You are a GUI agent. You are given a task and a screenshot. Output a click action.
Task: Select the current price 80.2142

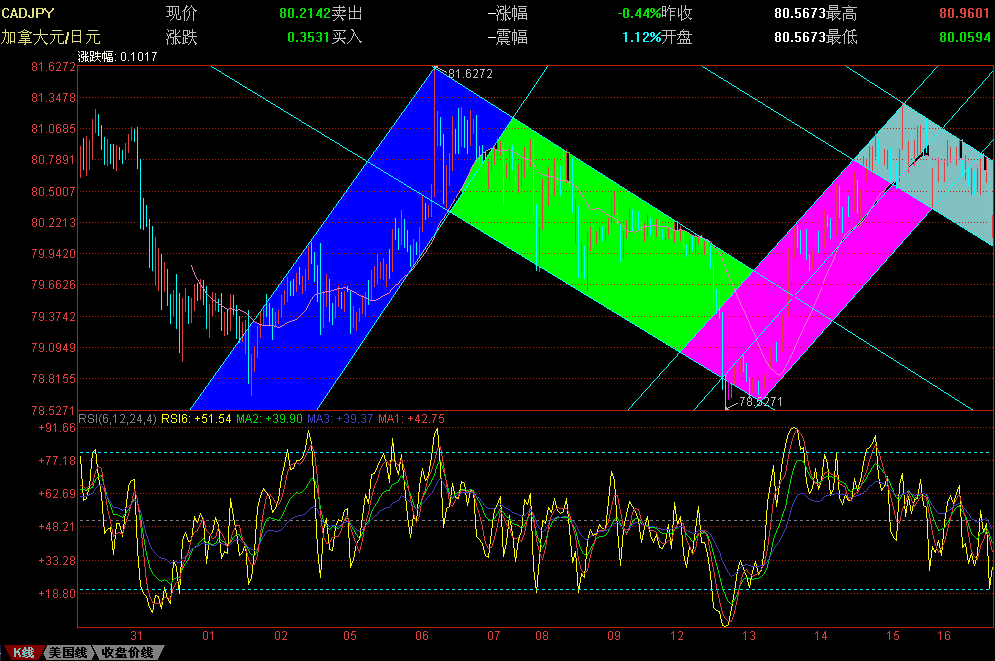click(305, 13)
